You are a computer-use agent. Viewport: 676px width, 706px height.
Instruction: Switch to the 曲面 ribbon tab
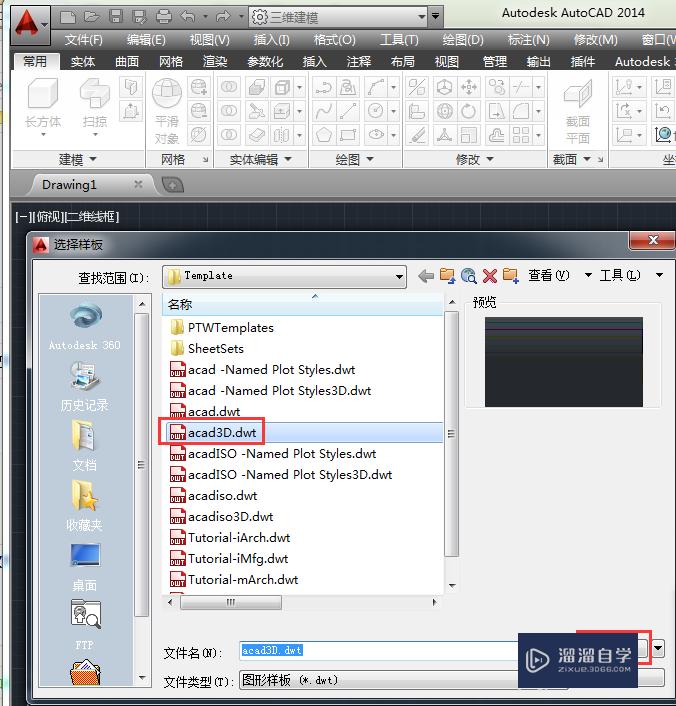(127, 62)
